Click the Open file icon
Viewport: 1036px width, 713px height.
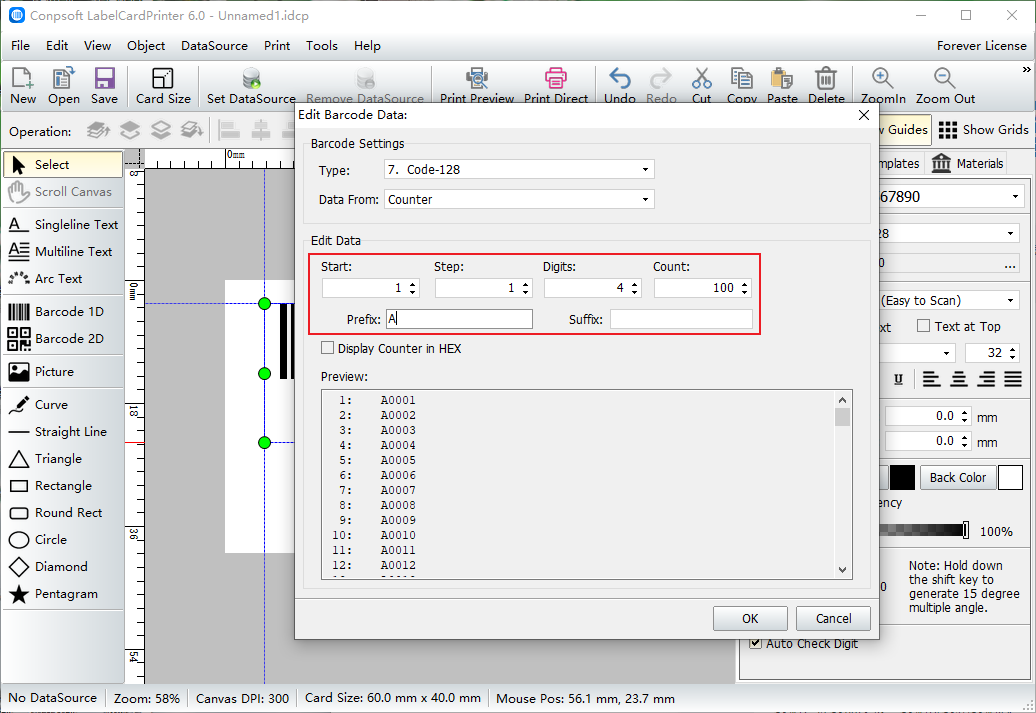pos(63,78)
